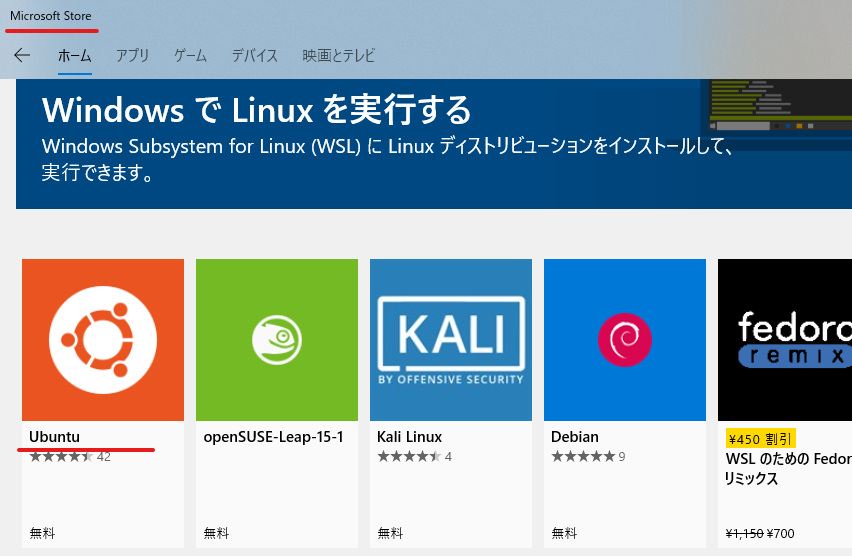
Task: Open the openSUSE chameleon logo tile
Action: 277,340
